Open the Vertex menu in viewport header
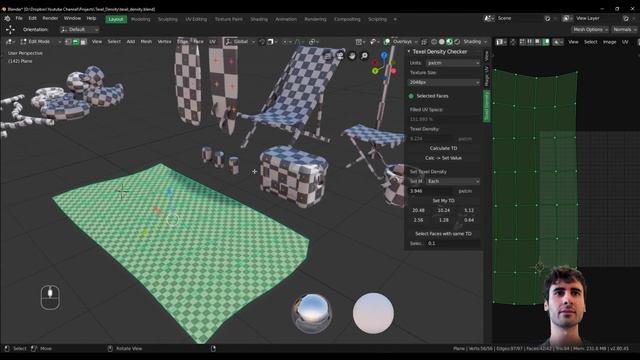The width and height of the screenshot is (640, 360). pos(164,42)
